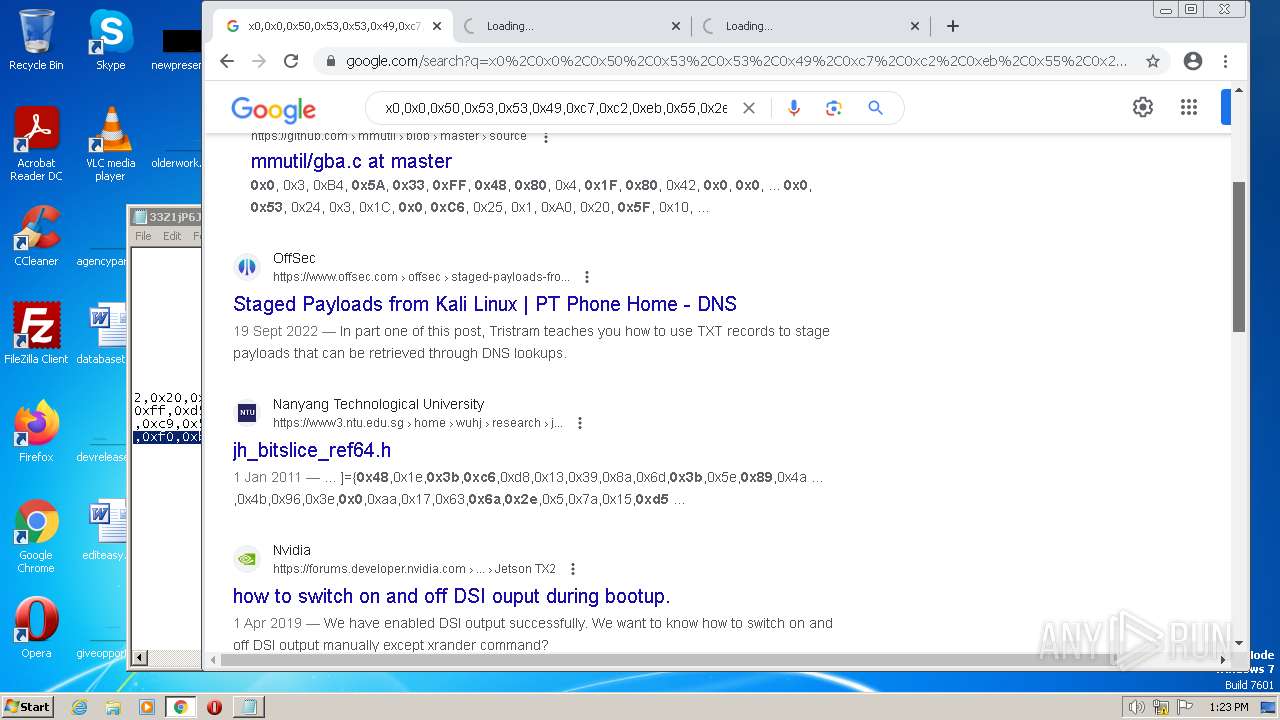The width and height of the screenshot is (1280, 720).
Task: Open Google quick settings gear
Action: coord(1143,107)
